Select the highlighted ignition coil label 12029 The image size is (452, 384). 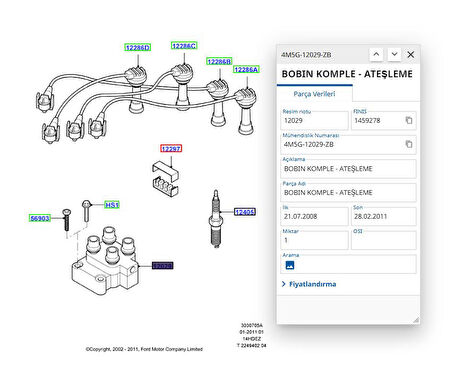tap(162, 266)
